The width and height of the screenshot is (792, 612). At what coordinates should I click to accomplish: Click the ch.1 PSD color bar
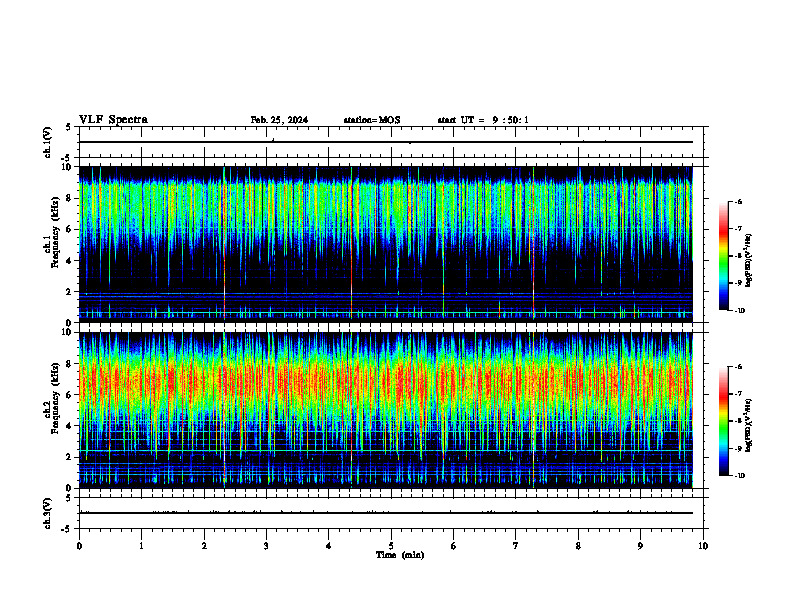pos(723,256)
